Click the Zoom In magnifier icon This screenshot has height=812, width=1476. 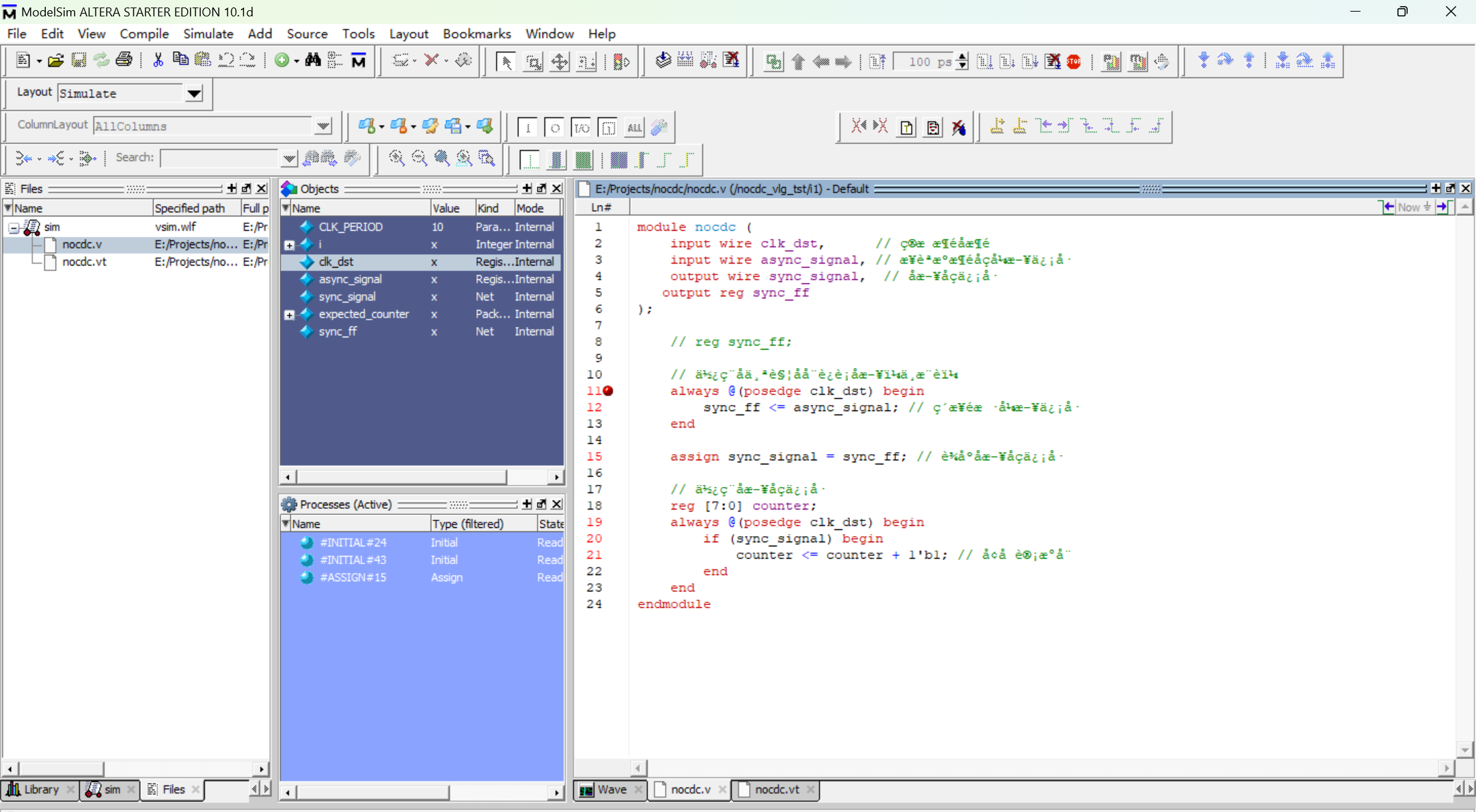tap(396, 158)
